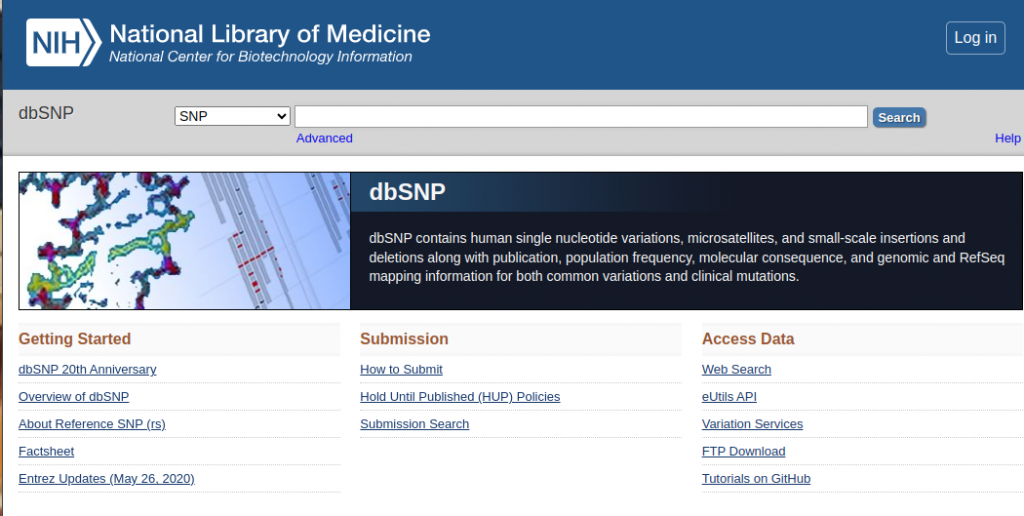Click the dbSNP header label
This screenshot has height=516, width=1024.
(x=46, y=113)
